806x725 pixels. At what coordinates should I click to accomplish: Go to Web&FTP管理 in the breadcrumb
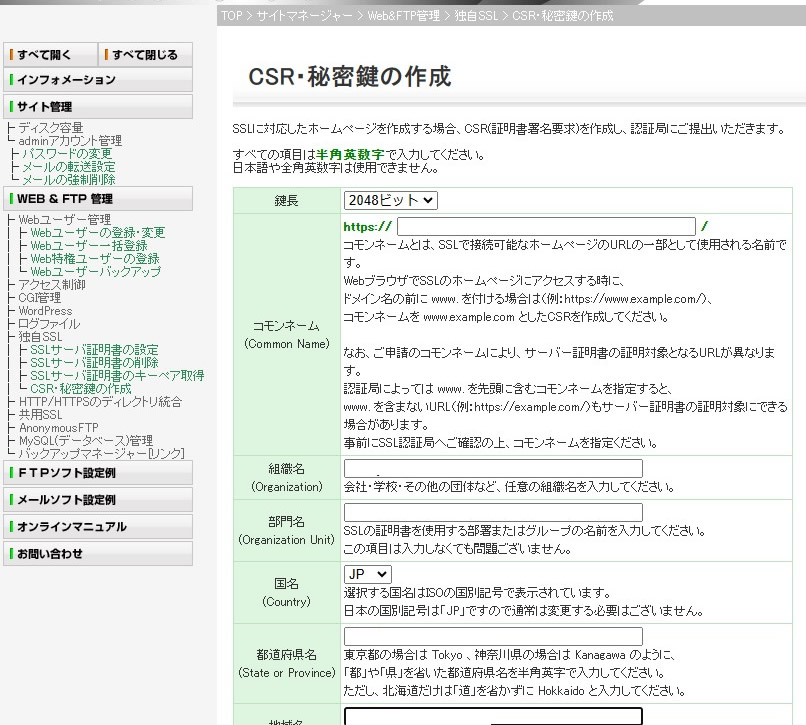(404, 15)
